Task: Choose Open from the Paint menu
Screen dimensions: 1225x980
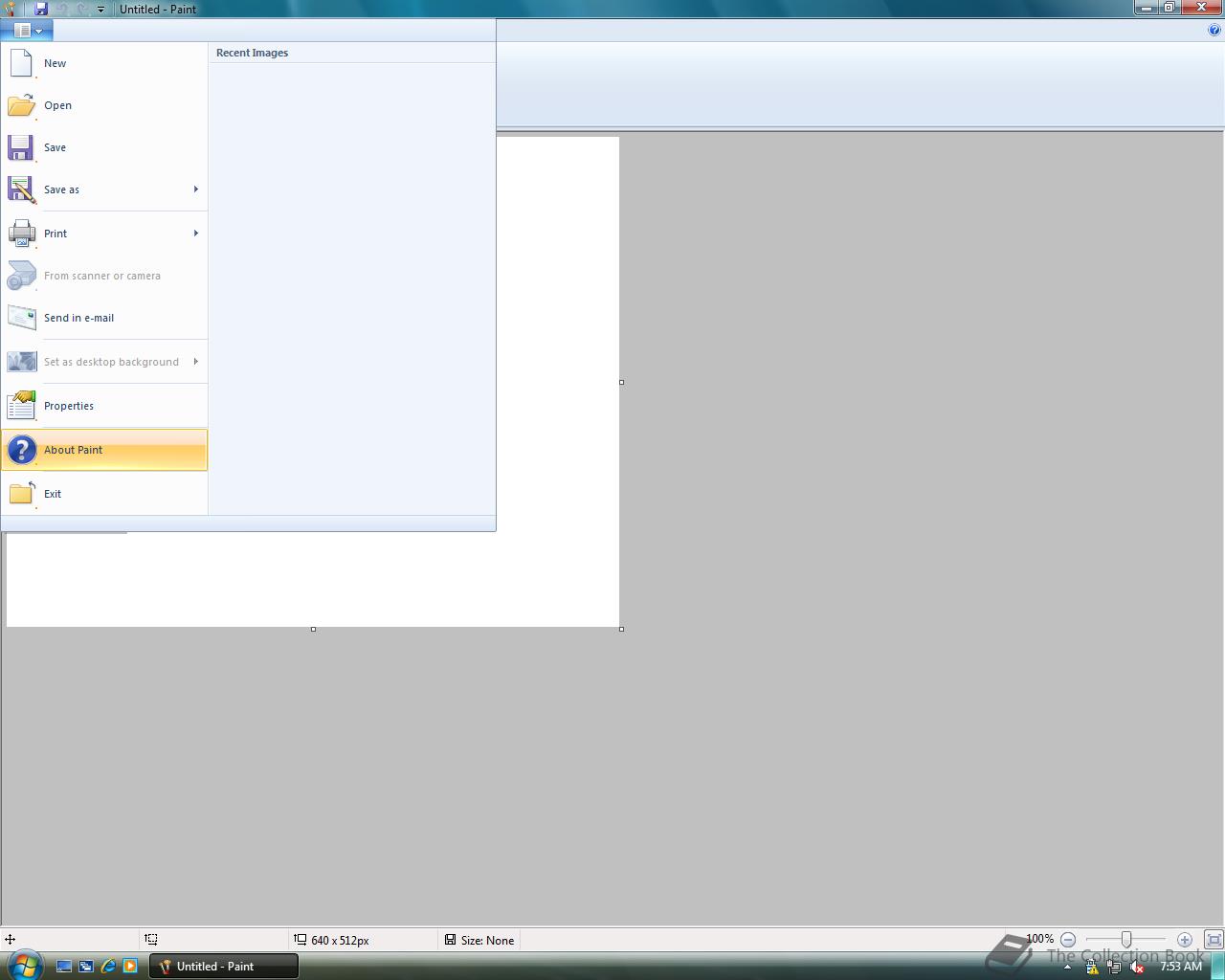Action: pos(104,105)
